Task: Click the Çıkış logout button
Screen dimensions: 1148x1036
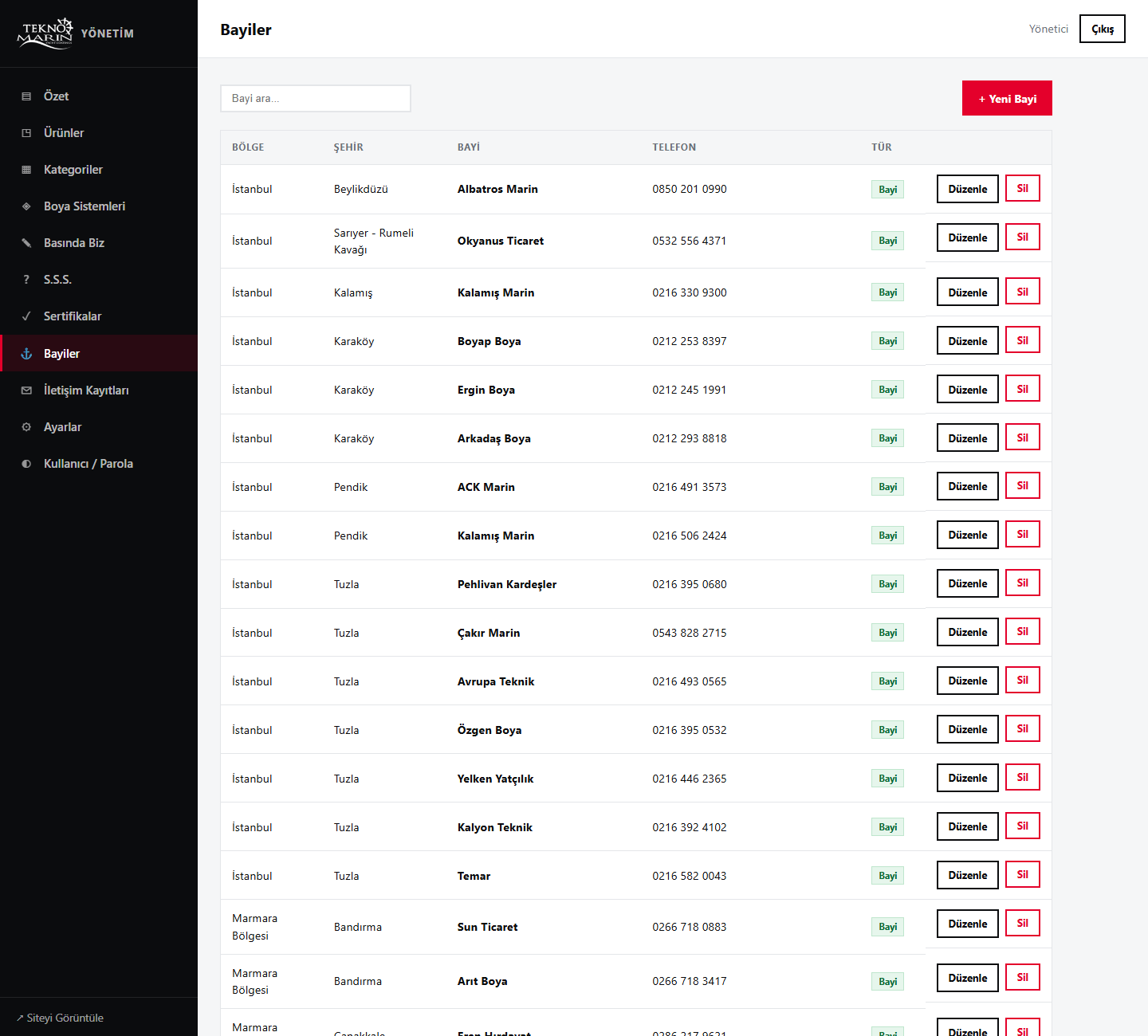Action: [1103, 29]
